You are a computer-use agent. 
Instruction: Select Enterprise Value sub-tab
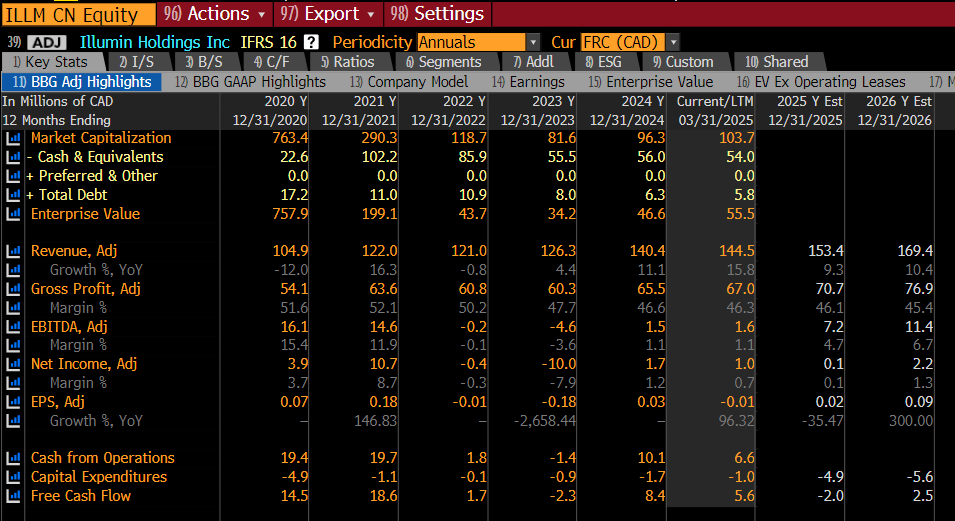pos(650,82)
